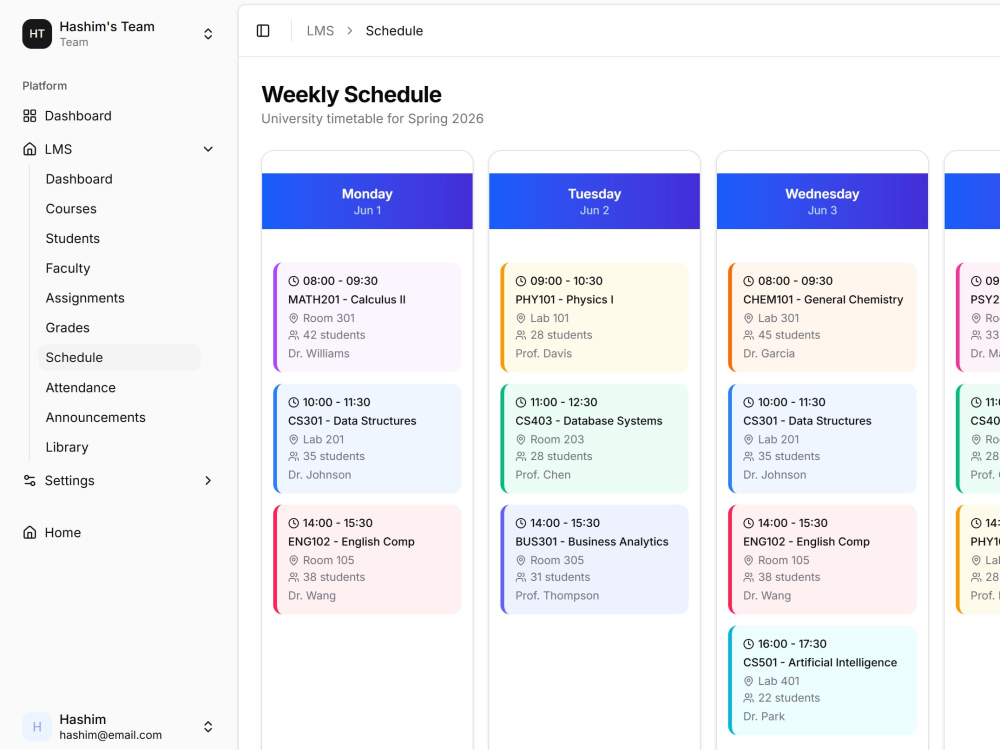The width and height of the screenshot is (1000, 750).
Task: Open the CS403 - Database Systems card
Action: (594, 438)
